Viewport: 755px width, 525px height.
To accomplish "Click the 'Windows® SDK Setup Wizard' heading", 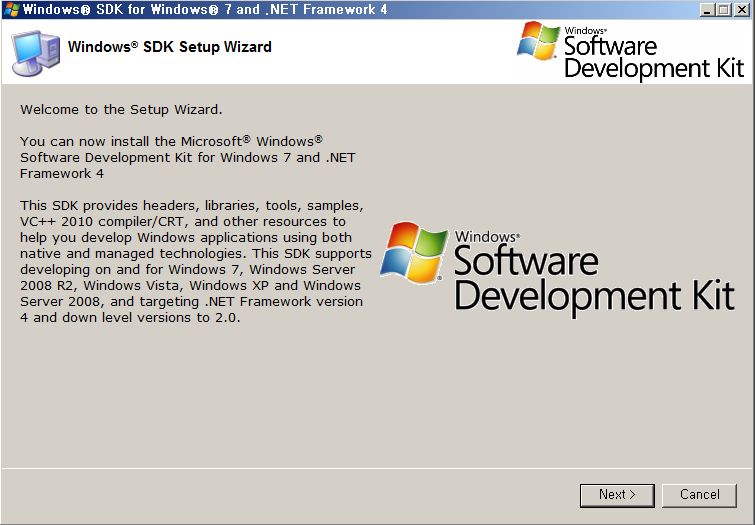I will coord(169,47).
